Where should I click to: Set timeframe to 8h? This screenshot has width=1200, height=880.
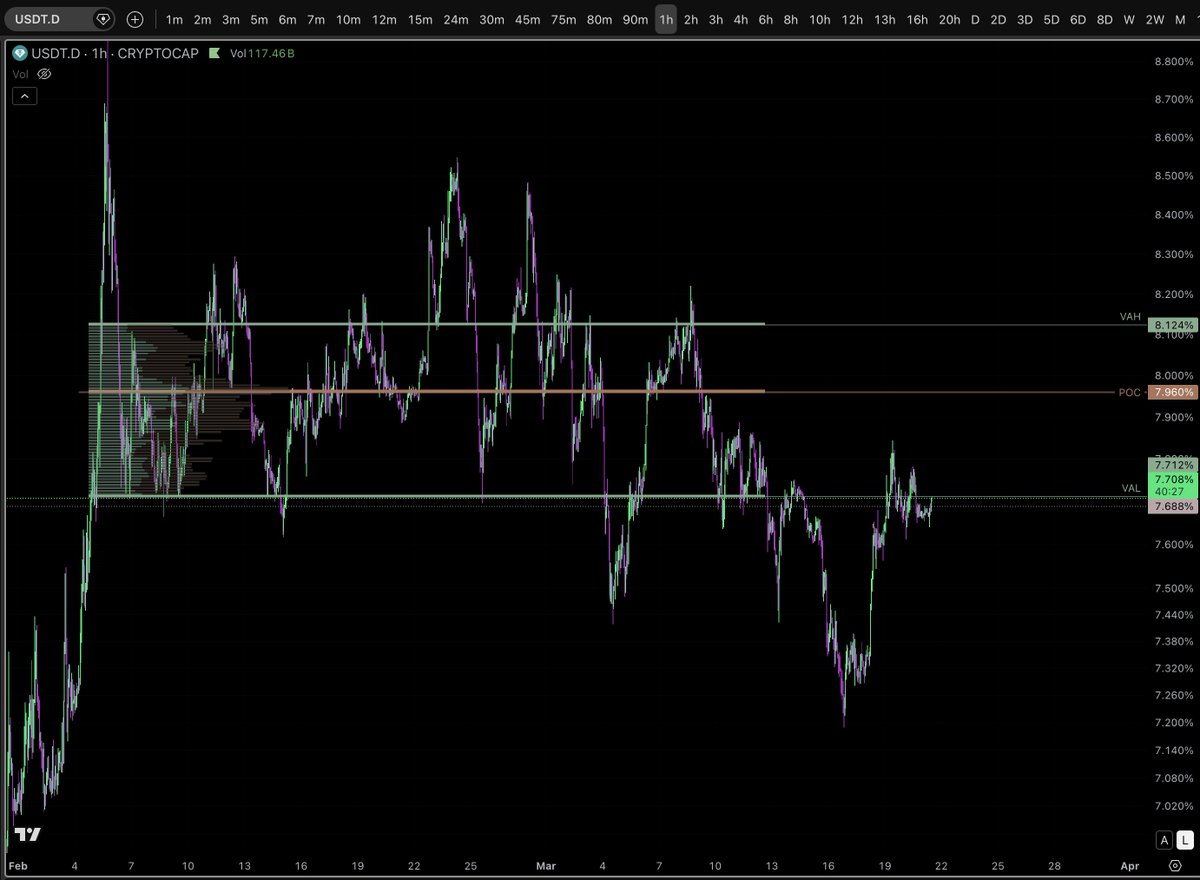[x=790, y=20]
